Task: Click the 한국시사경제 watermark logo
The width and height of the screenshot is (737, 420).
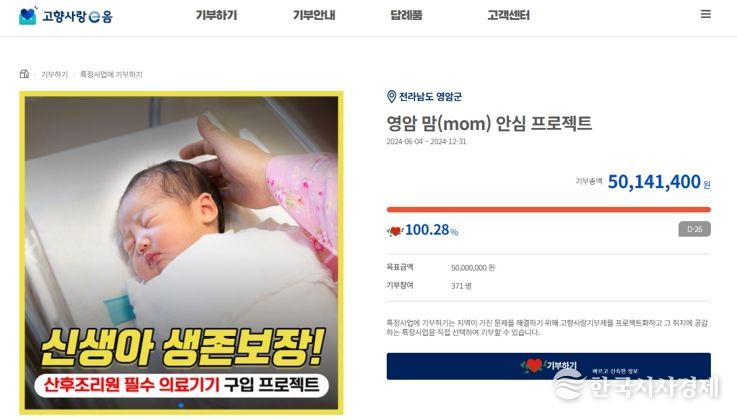Action: (x=636, y=385)
